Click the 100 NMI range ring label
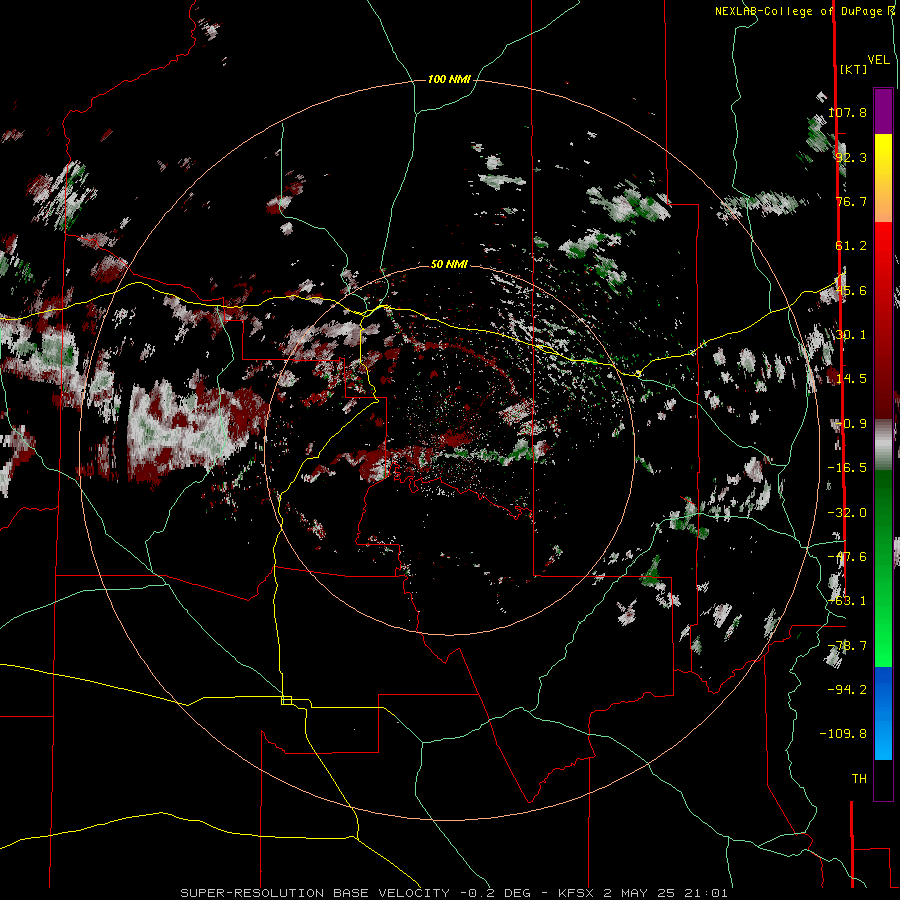This screenshot has height=900, width=900. click(449, 79)
